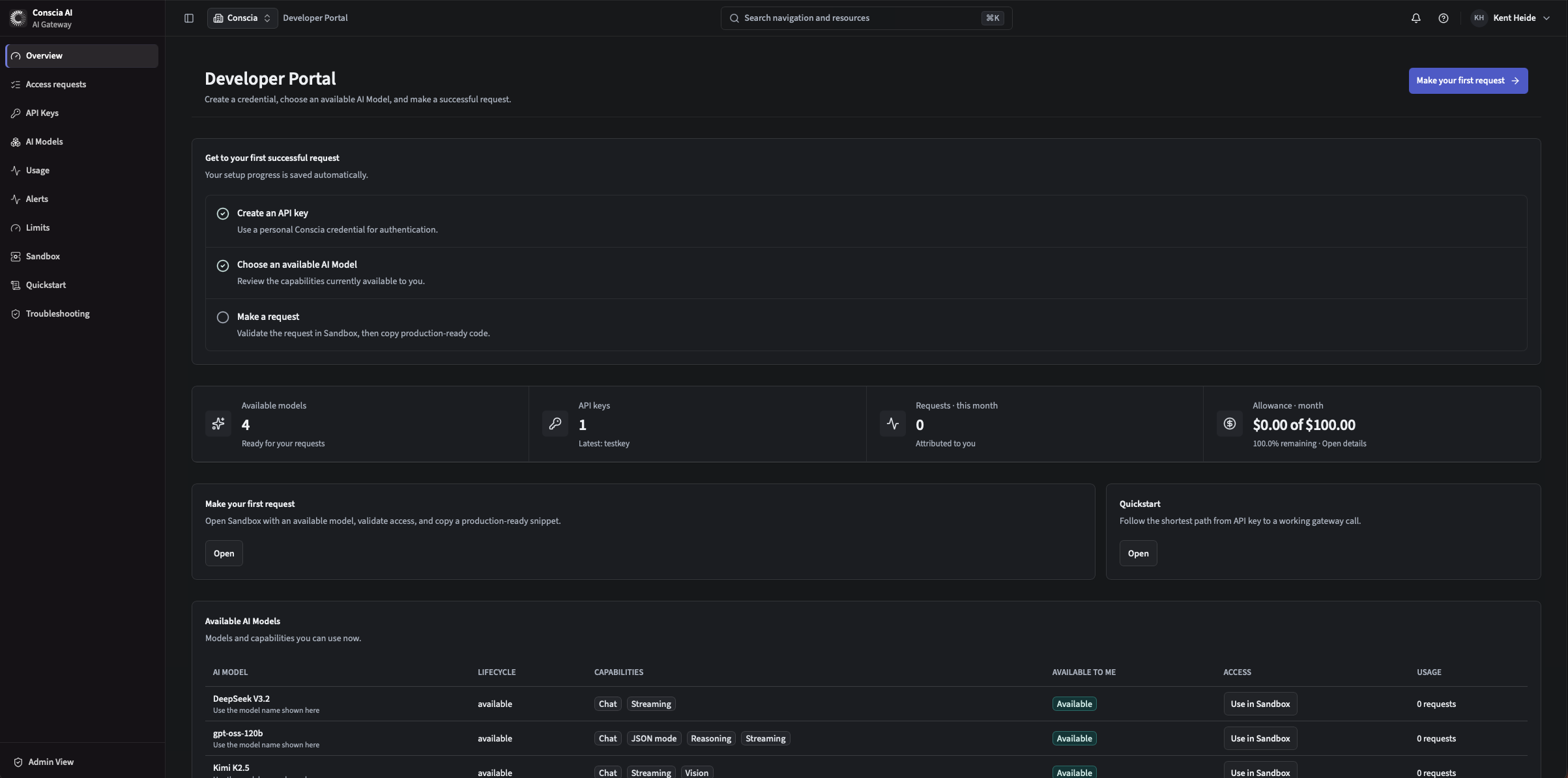
Task: Open API Keys page from sidebar
Action: (x=81, y=113)
